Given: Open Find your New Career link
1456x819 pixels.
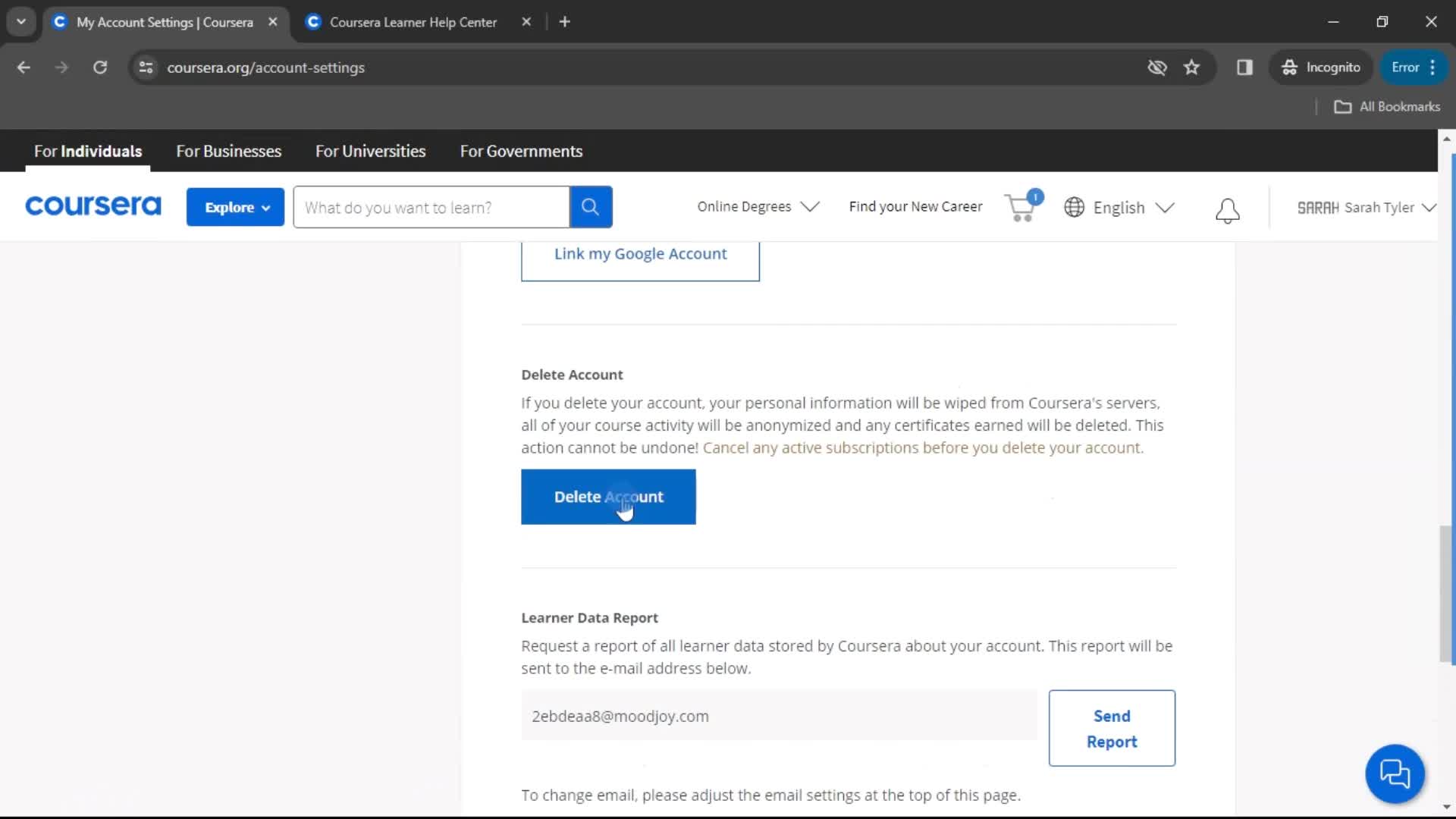Looking at the screenshot, I should 915,206.
